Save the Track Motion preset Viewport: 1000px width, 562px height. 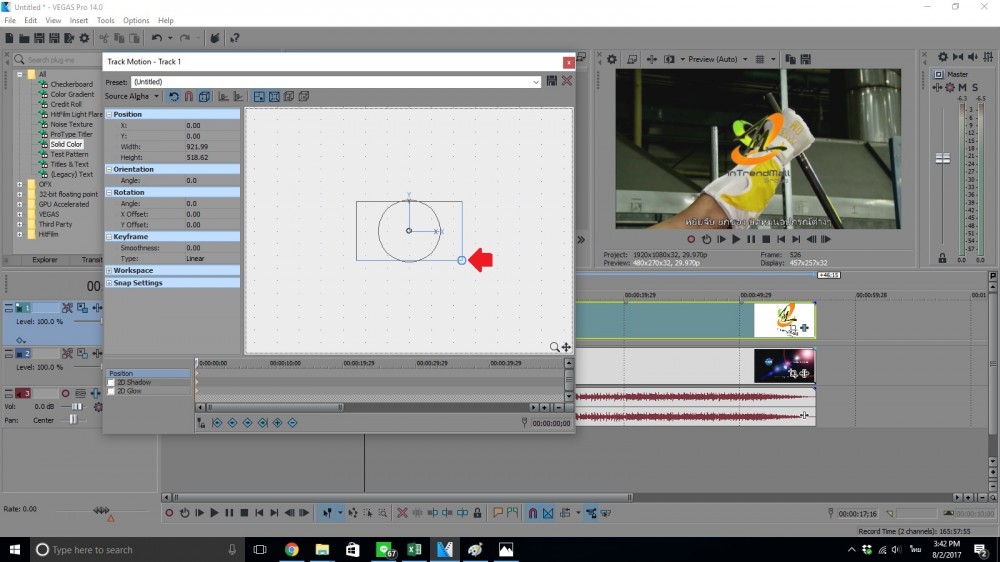click(552, 81)
